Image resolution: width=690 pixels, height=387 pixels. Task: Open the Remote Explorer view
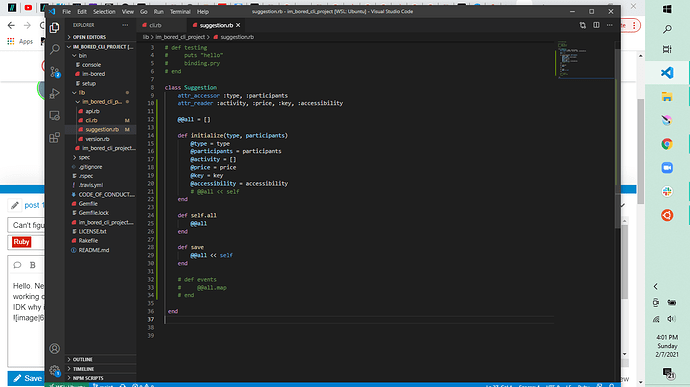[x=55, y=115]
